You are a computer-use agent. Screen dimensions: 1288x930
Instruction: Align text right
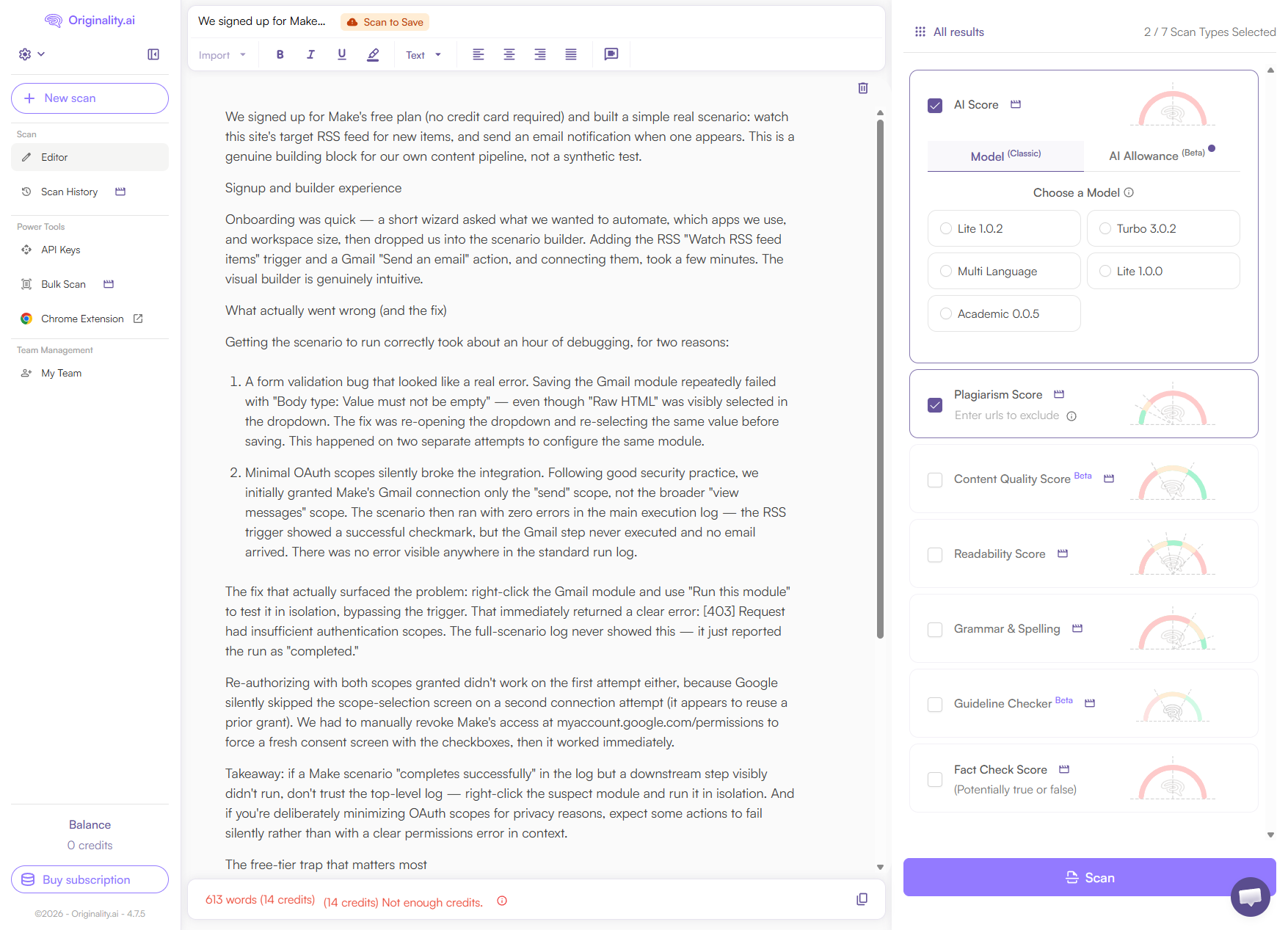(540, 54)
